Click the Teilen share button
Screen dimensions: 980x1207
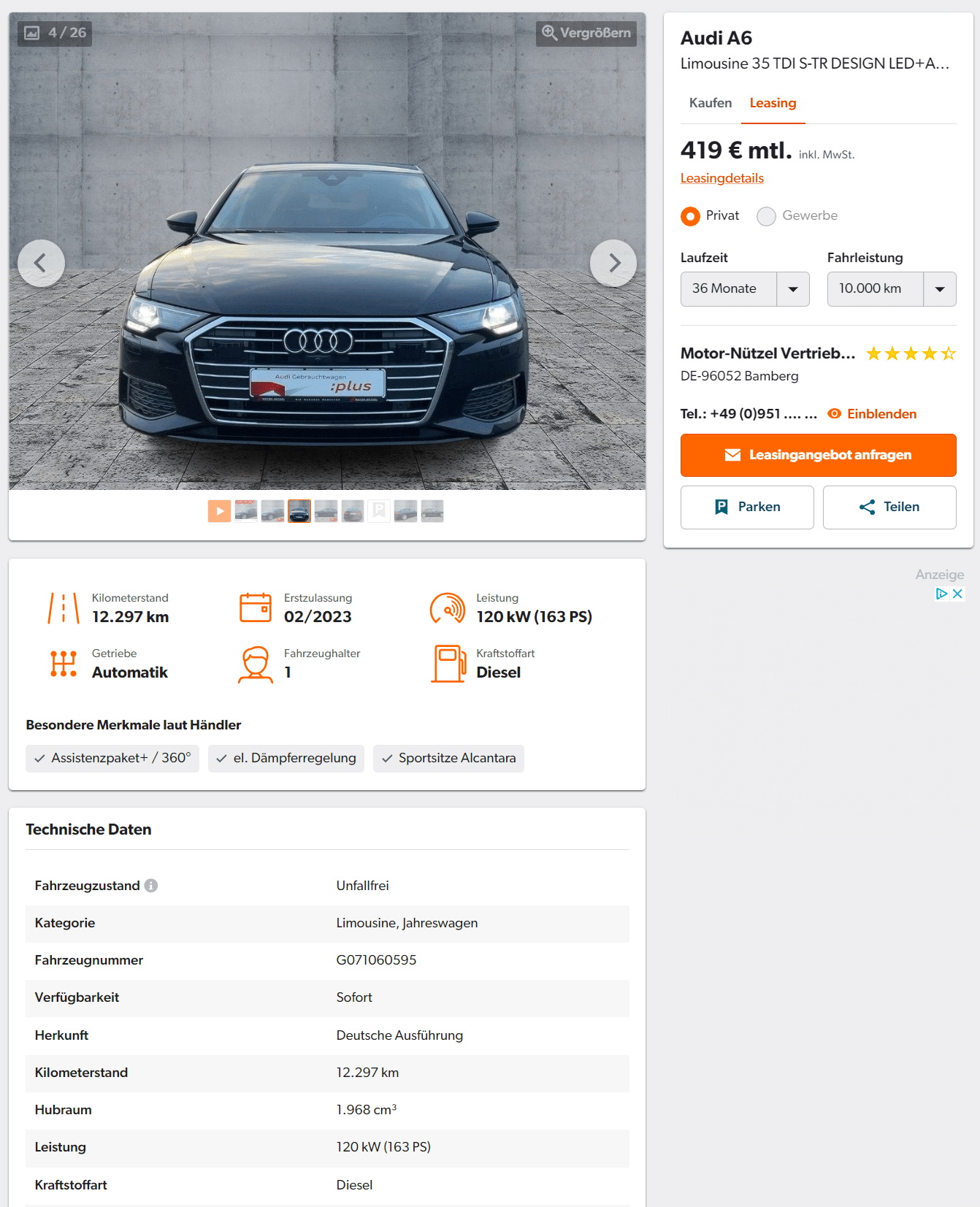pos(889,507)
